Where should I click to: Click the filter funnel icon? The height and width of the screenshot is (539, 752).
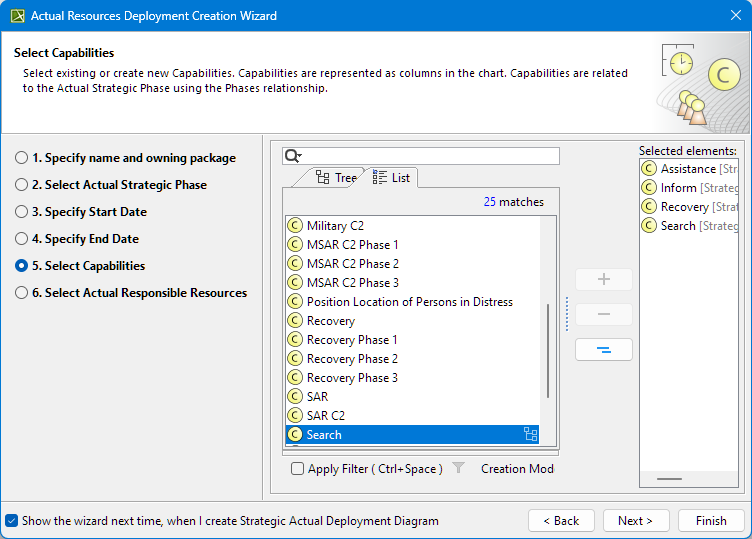point(459,468)
